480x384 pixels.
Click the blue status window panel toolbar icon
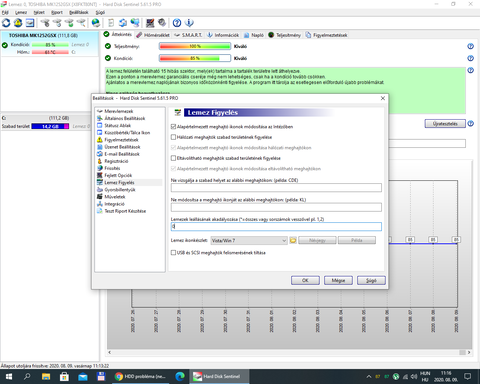pos(30,23)
